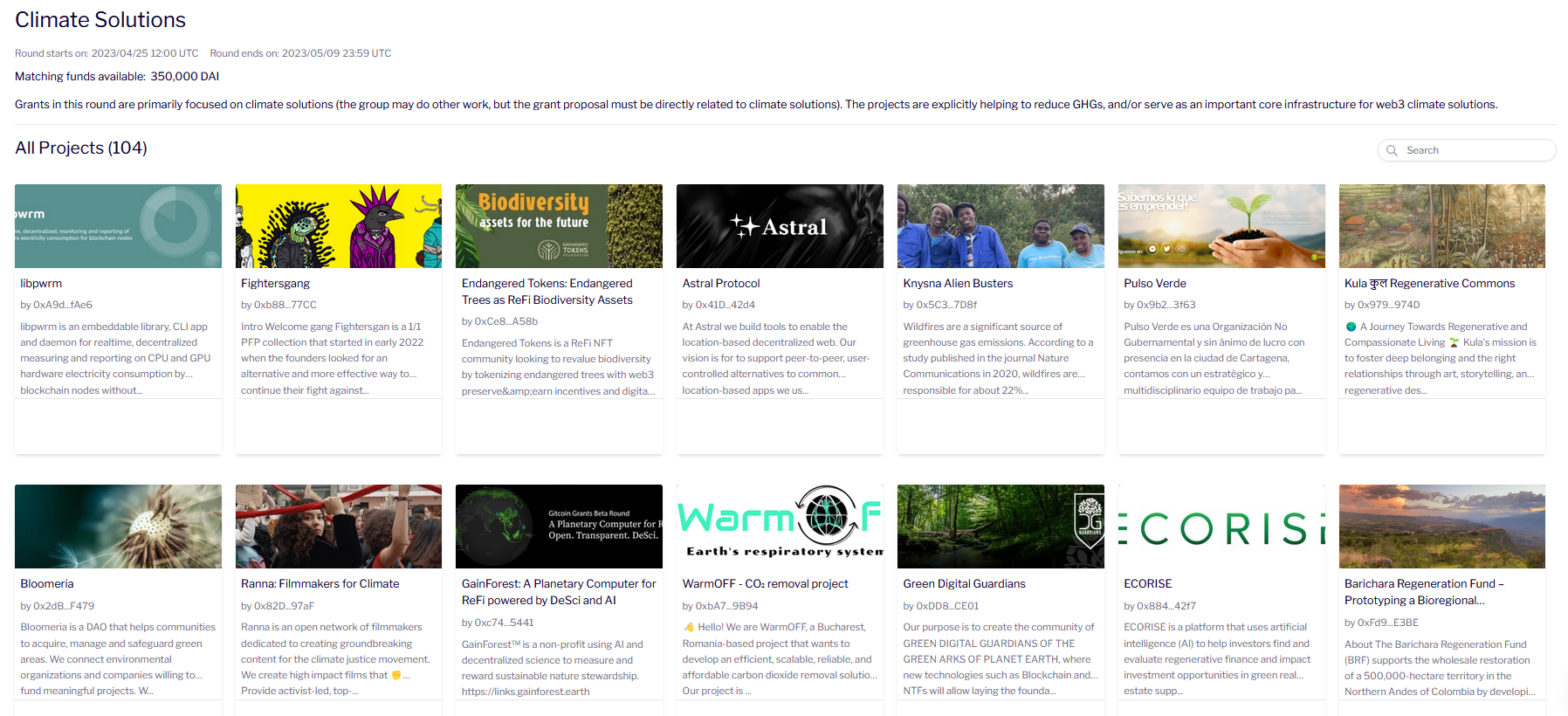Open the Fightersgang punk artwork thumbnail
The height and width of the screenshot is (716, 1568).
[x=339, y=226]
